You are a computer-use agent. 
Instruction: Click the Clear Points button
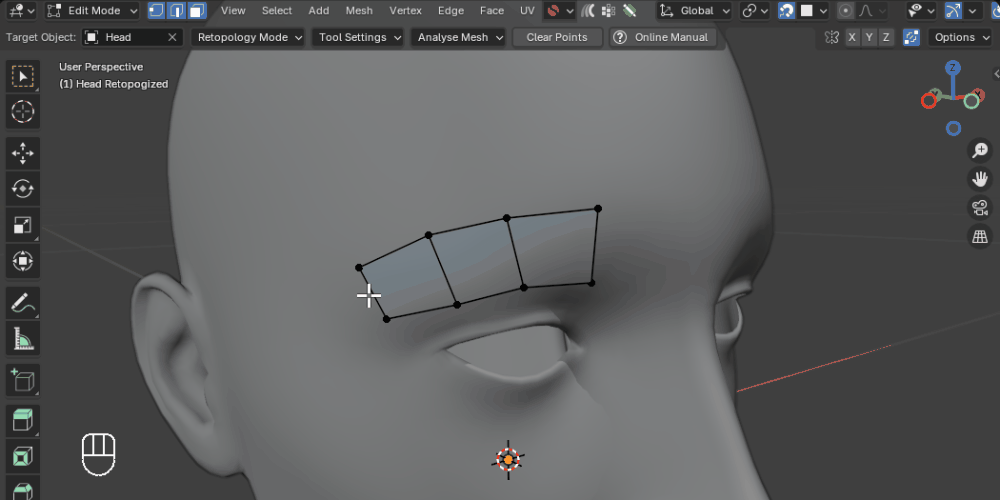coord(557,37)
